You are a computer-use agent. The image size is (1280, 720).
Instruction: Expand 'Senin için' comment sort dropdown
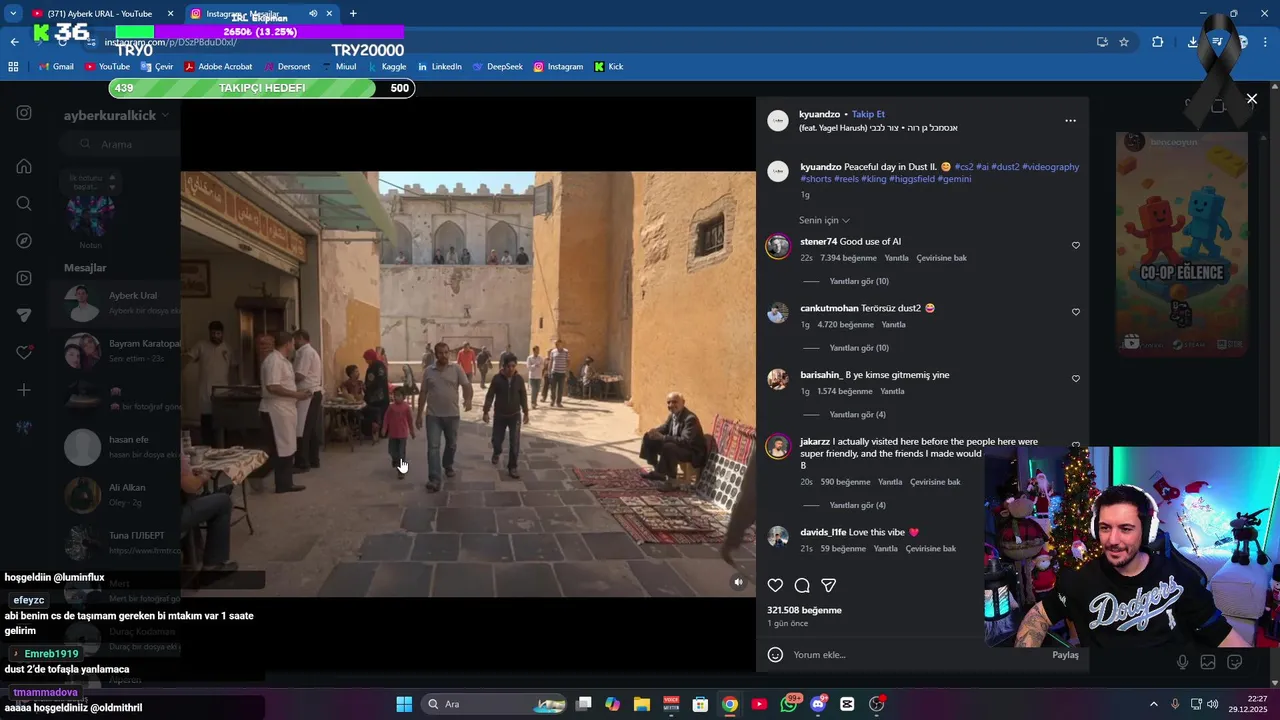[x=824, y=220]
